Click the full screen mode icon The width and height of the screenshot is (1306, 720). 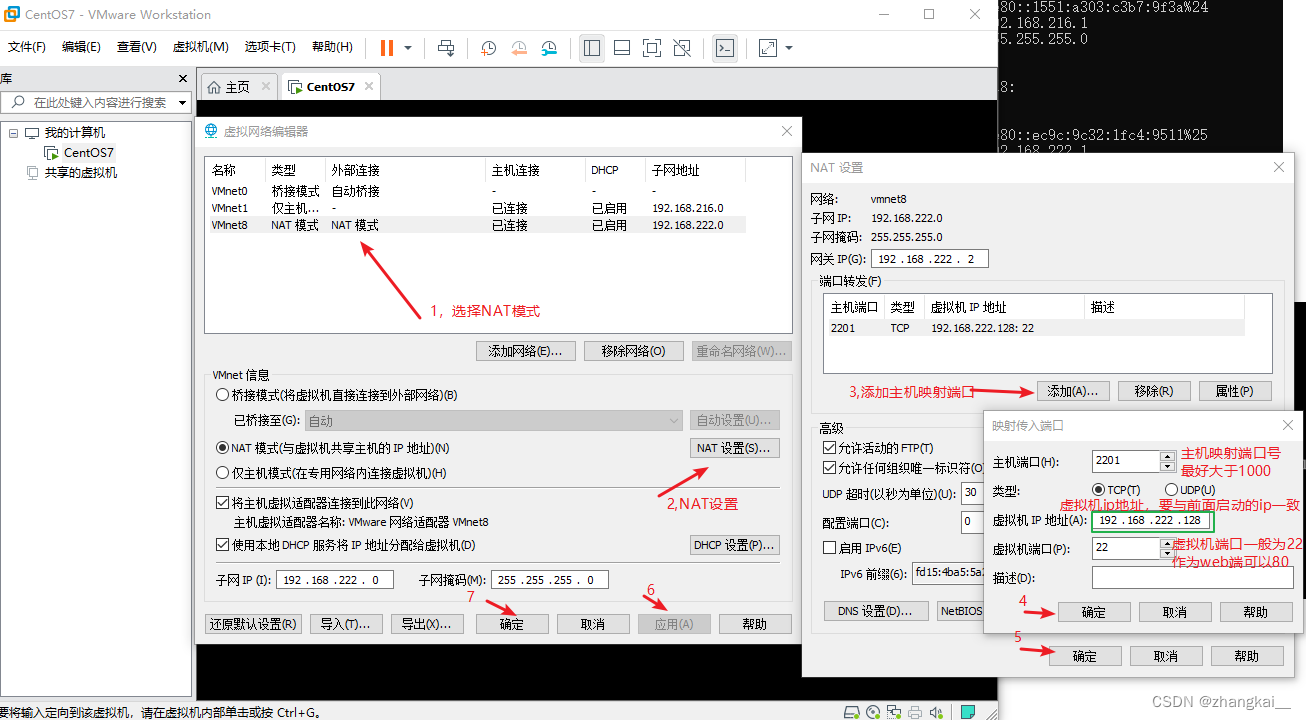(652, 47)
